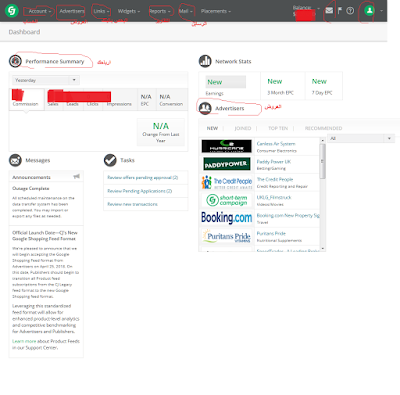Image resolution: width=400 pixels, height=395 pixels.
Task: Open Review Pending Applications task
Action: (140, 191)
